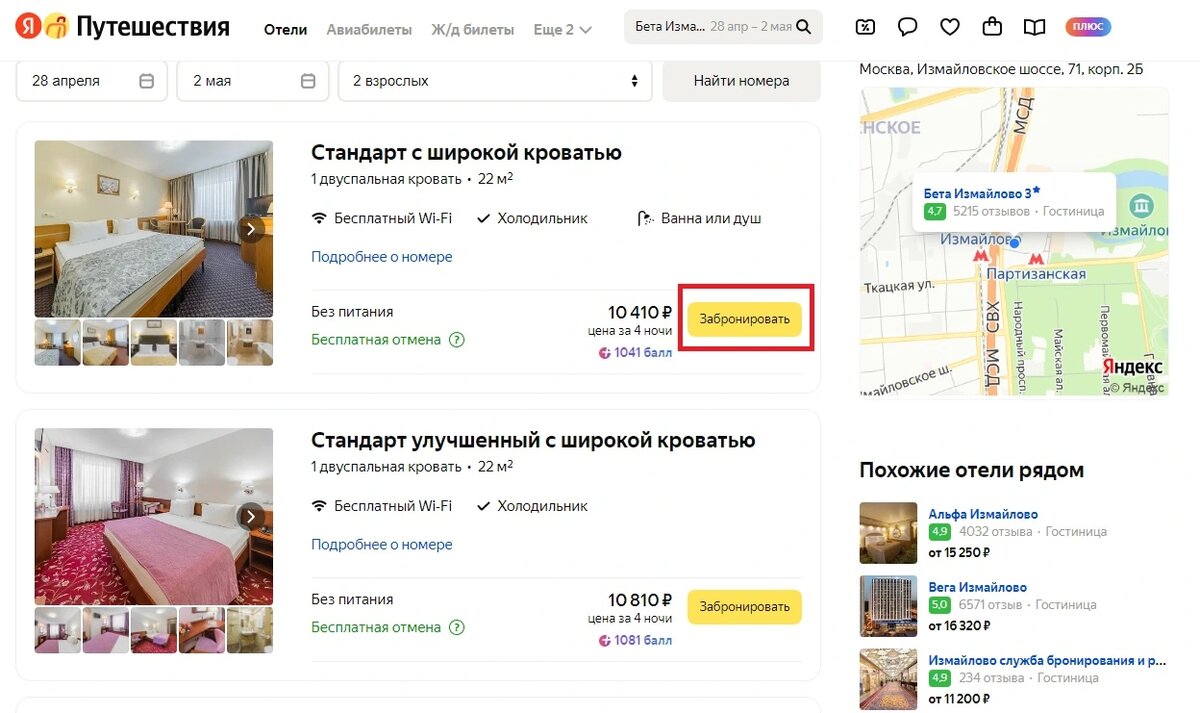Open the travel journal book icon
1200x713 pixels.
coord(1035,27)
